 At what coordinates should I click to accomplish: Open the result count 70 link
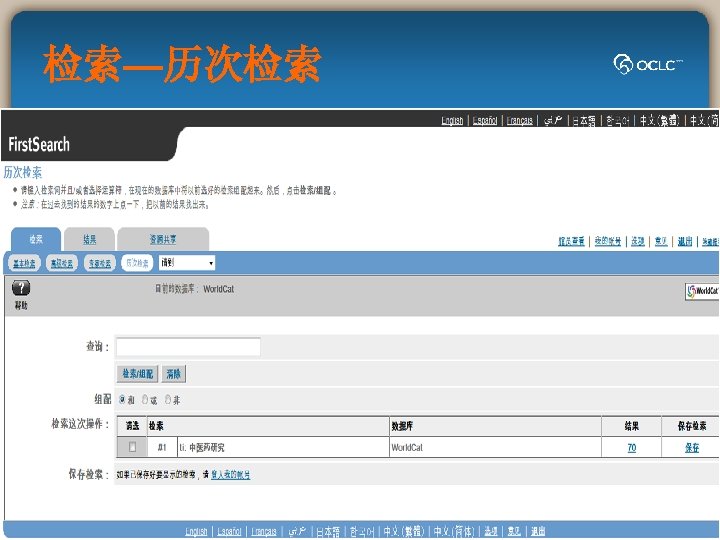coord(632,448)
